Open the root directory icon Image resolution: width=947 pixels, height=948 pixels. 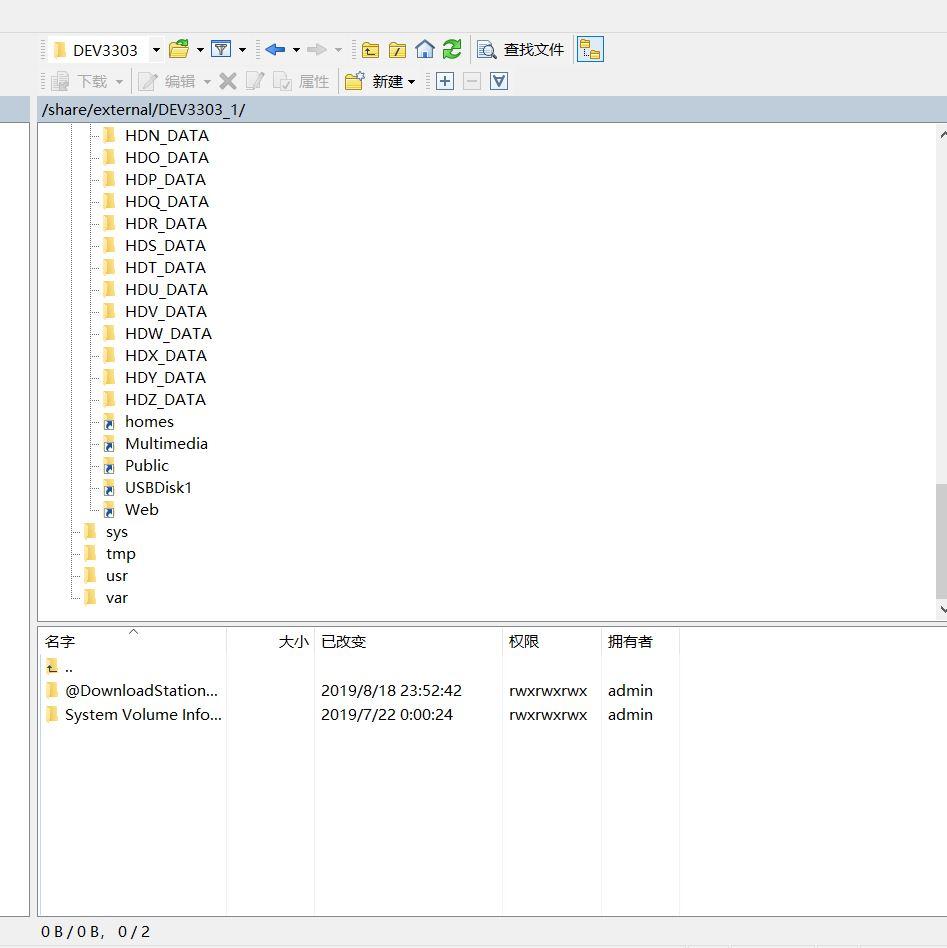[397, 49]
